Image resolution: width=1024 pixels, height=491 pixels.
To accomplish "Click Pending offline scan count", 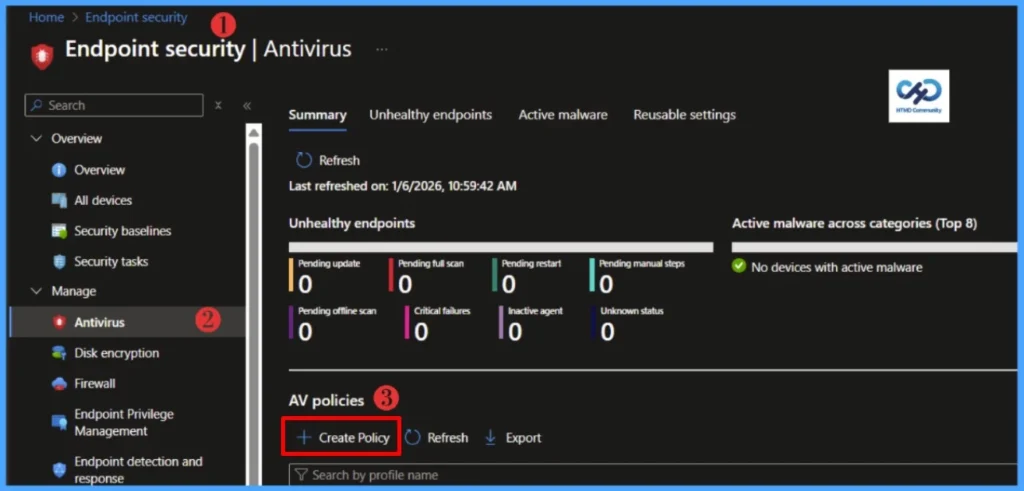I will coord(305,332).
